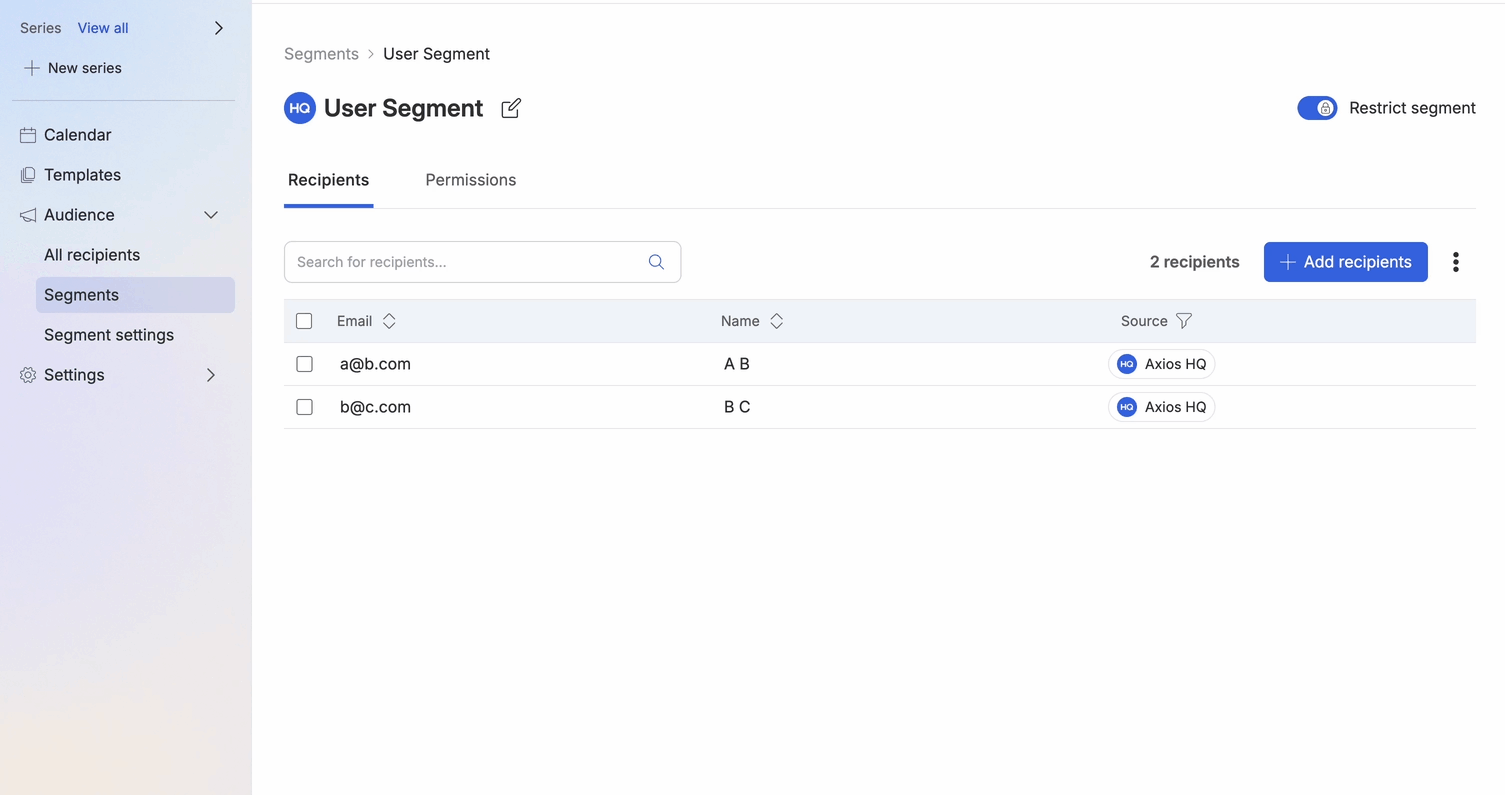Click the b@c.com email cell

[x=375, y=407]
